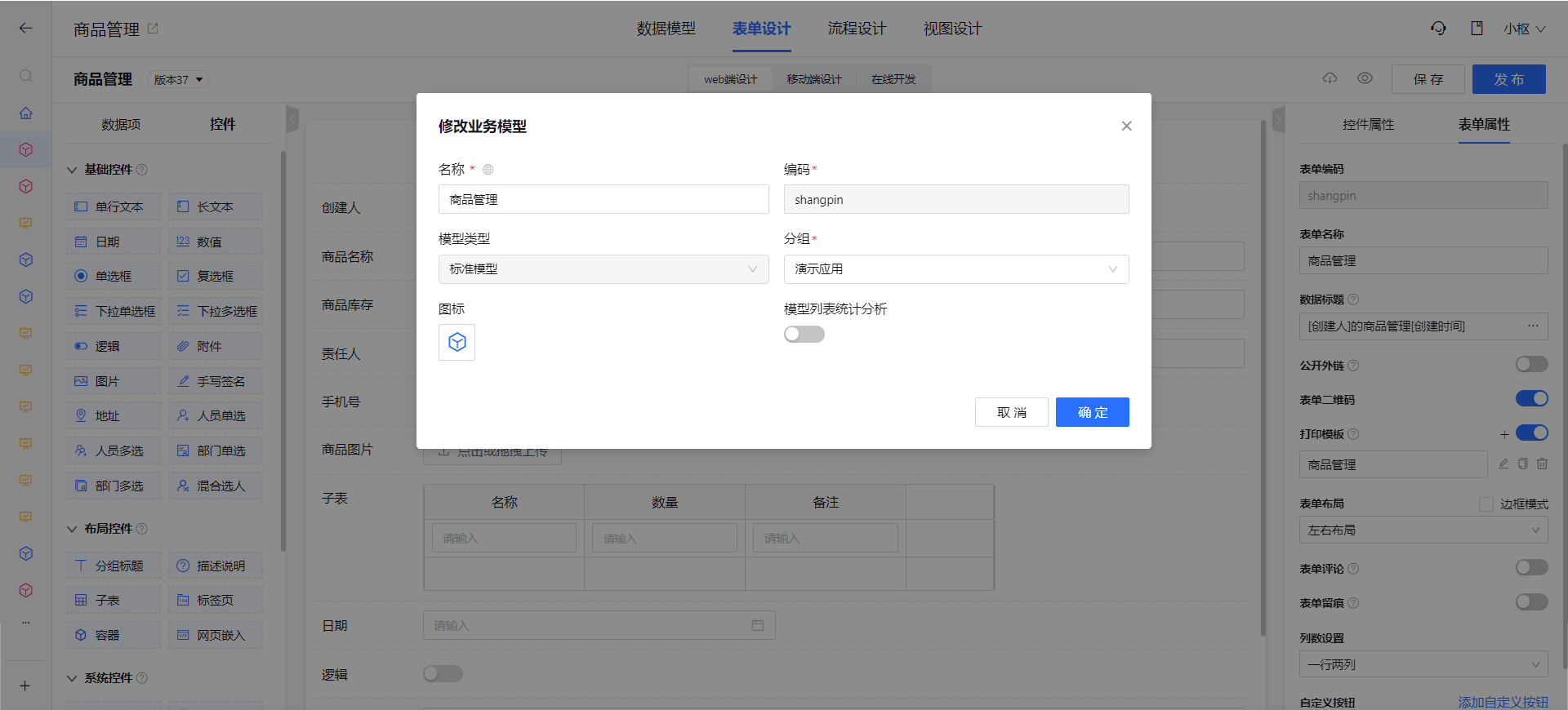Toggle 表单二维码 switch
The height and width of the screenshot is (710, 1568).
[x=1532, y=398]
